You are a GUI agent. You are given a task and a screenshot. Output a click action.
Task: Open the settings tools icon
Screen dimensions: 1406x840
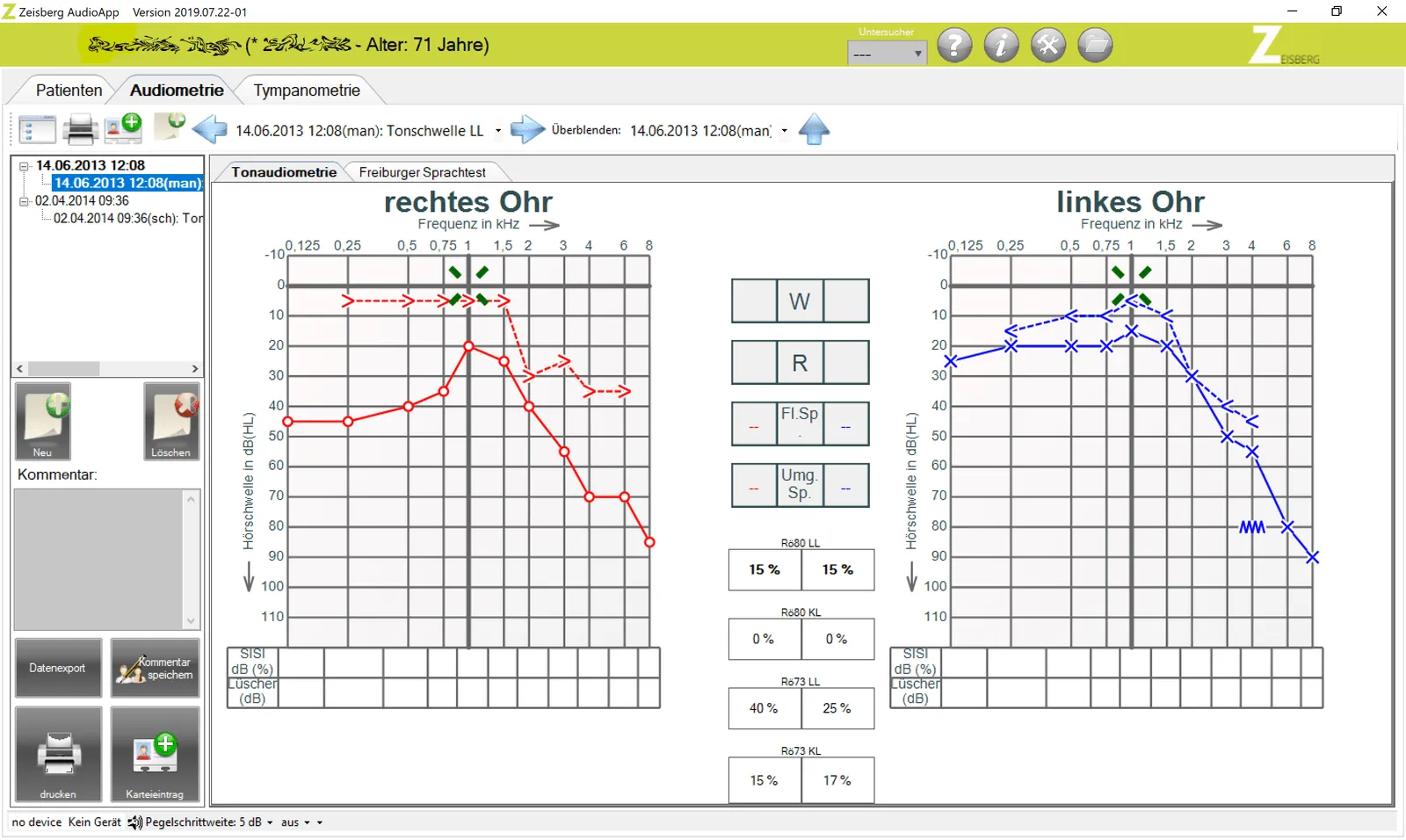coord(1048,45)
